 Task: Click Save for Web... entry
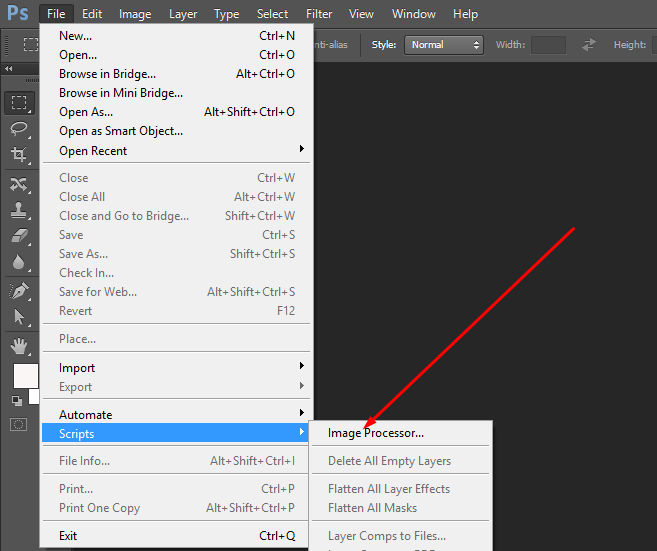(176, 292)
